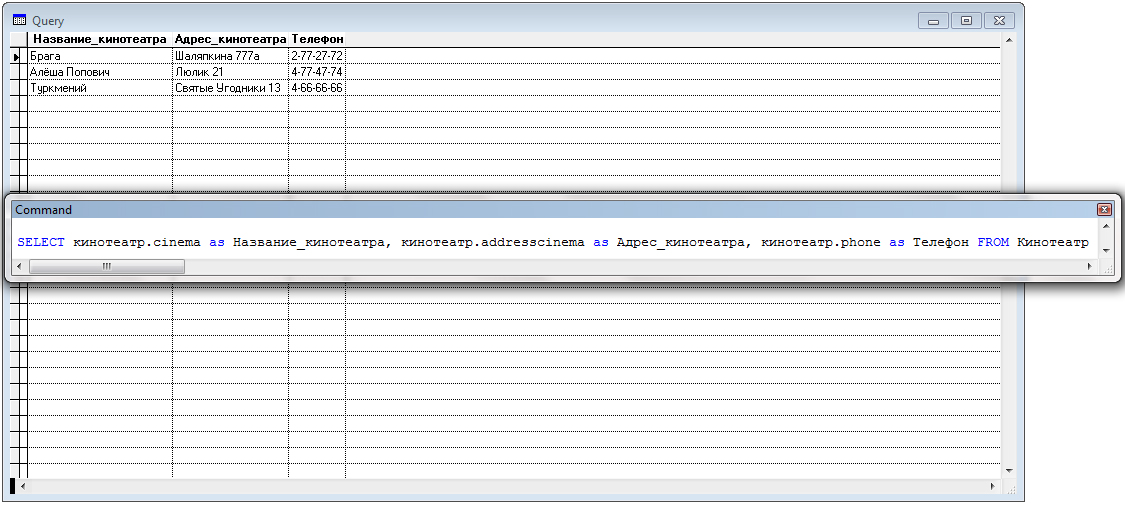1125x507 pixels.
Task: Minimize the Query window
Action: pos(933,21)
